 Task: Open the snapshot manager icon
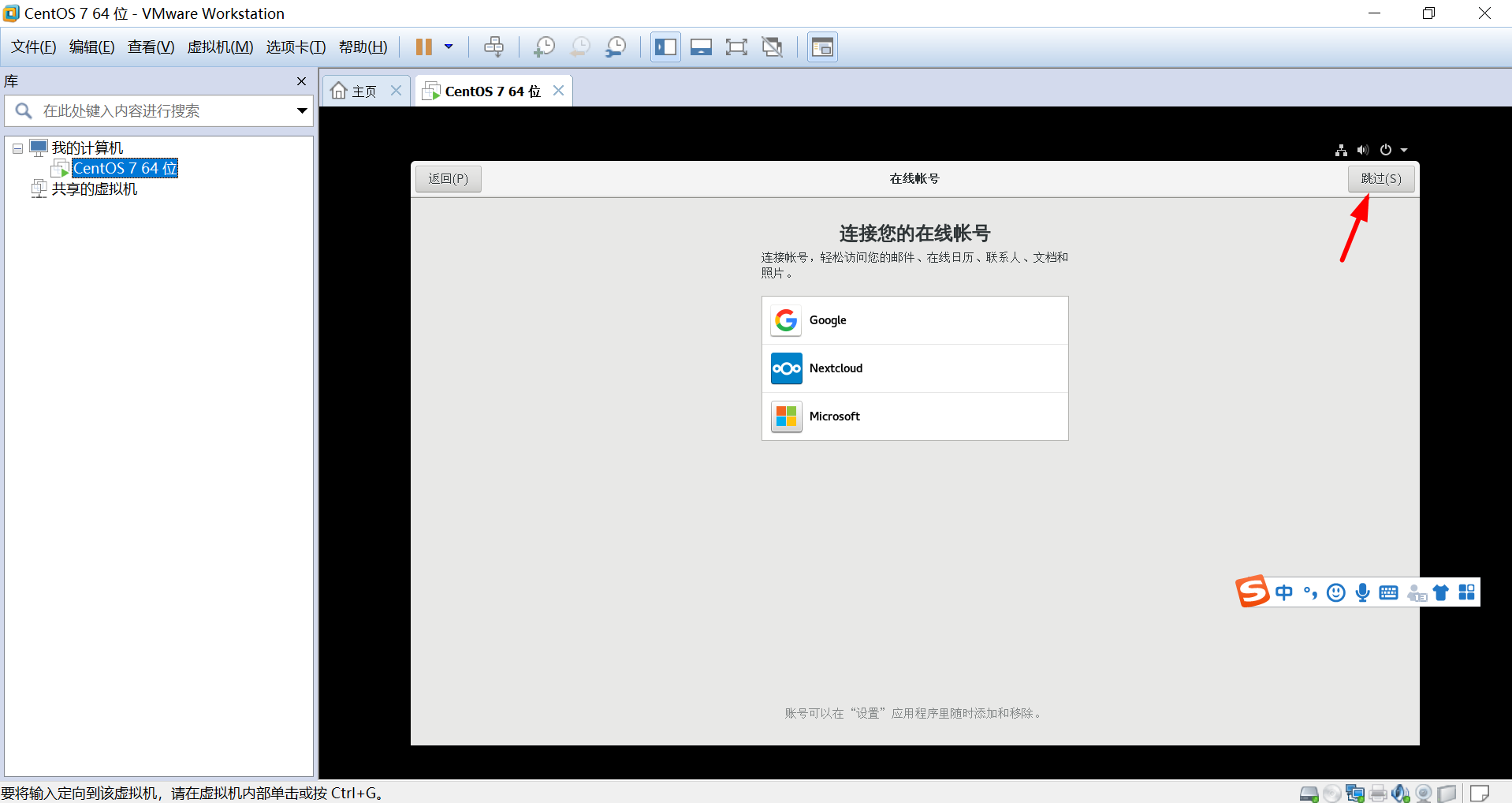coord(616,47)
